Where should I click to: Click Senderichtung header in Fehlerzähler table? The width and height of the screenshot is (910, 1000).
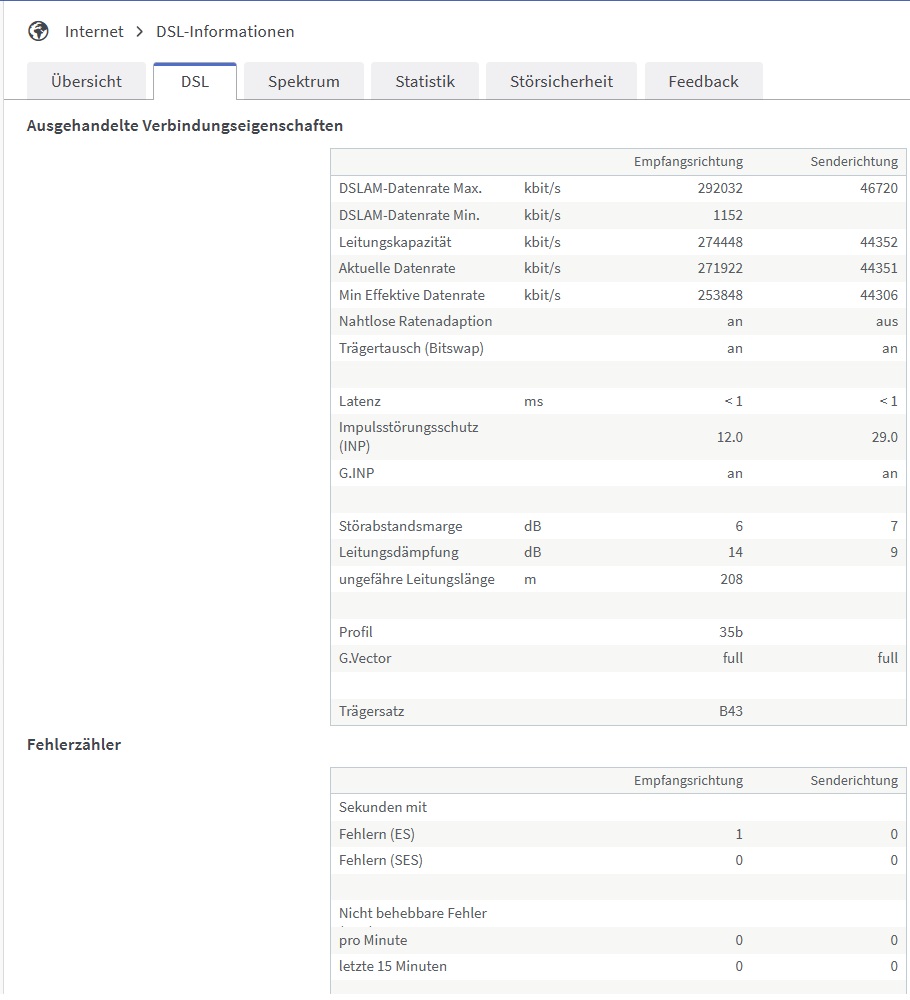coord(854,780)
